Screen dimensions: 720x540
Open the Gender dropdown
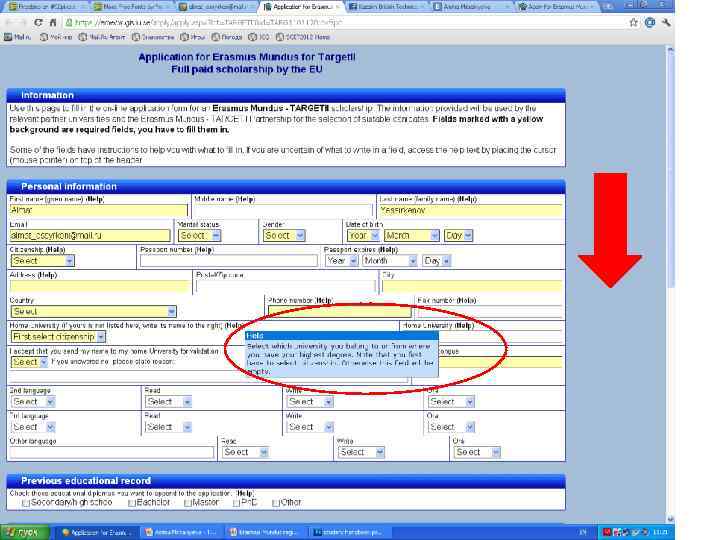pos(284,236)
